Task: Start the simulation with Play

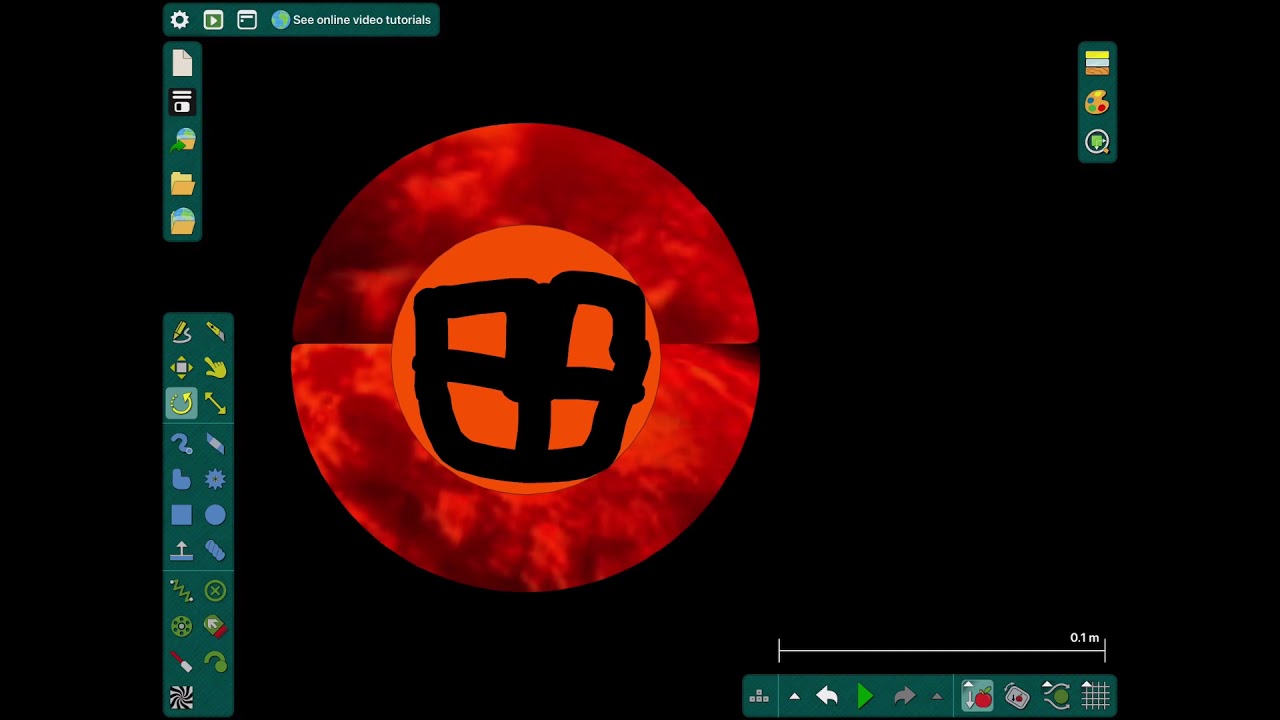Action: click(x=865, y=696)
